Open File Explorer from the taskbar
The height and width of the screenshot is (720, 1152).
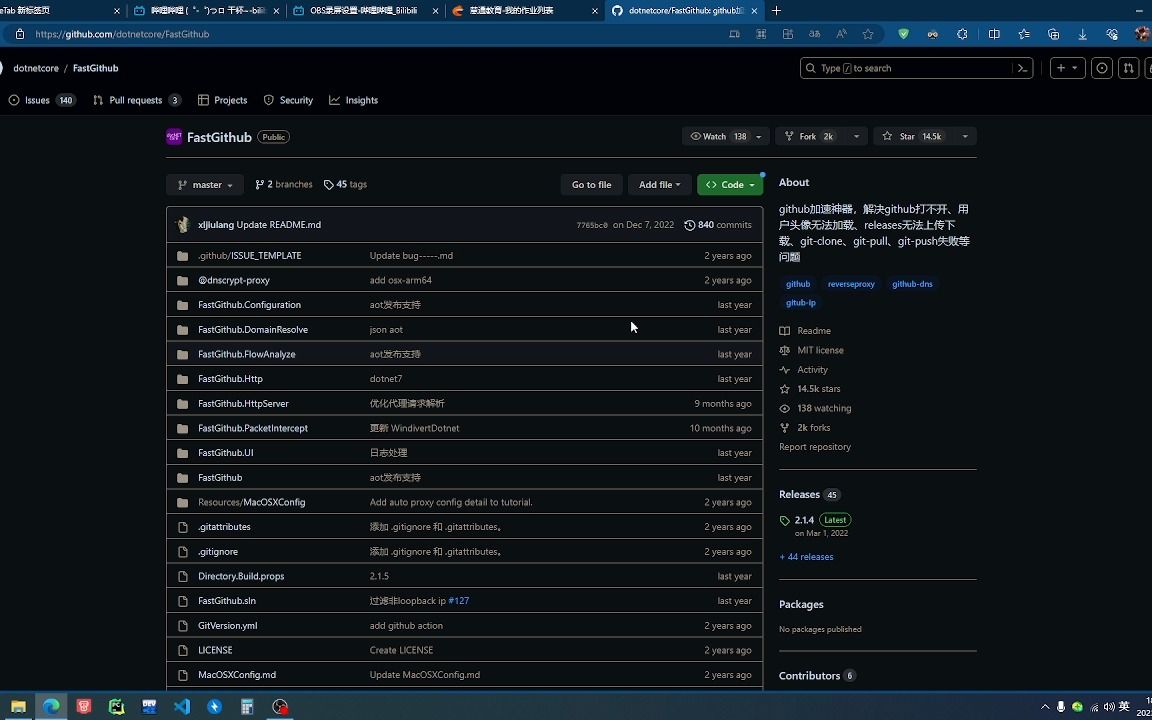coord(18,707)
